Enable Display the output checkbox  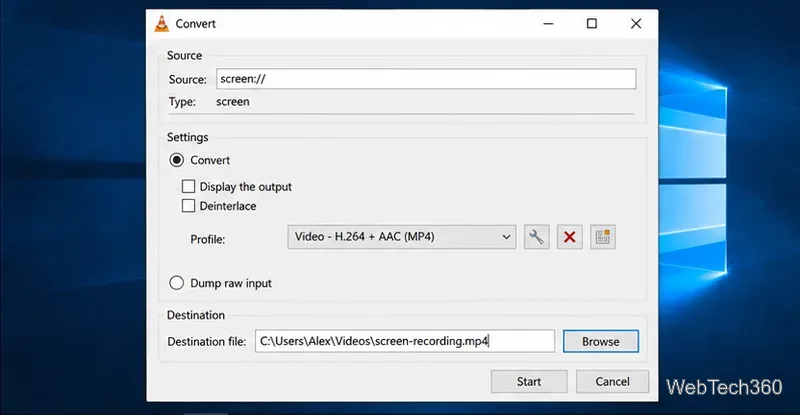[188, 186]
